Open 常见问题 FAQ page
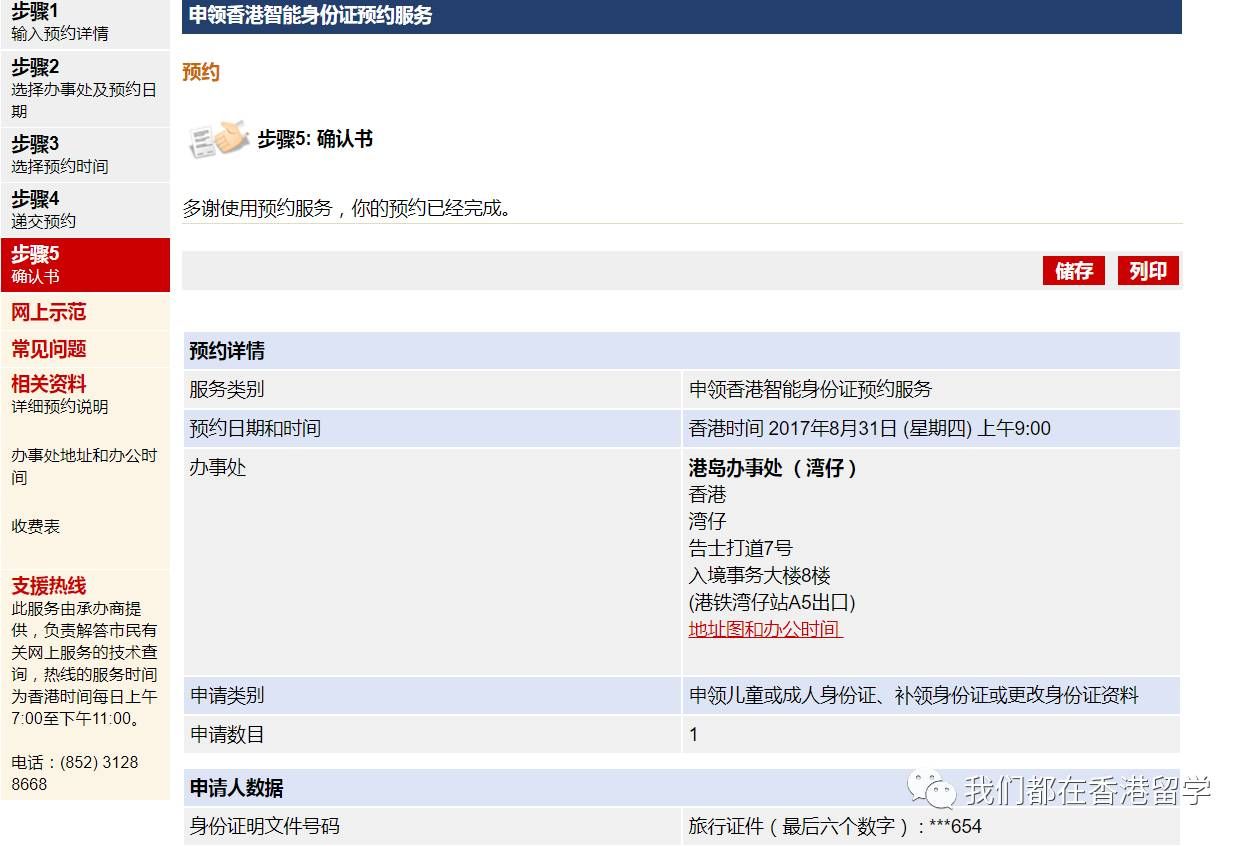The height and width of the screenshot is (846, 1252). pyautogui.click(x=49, y=349)
